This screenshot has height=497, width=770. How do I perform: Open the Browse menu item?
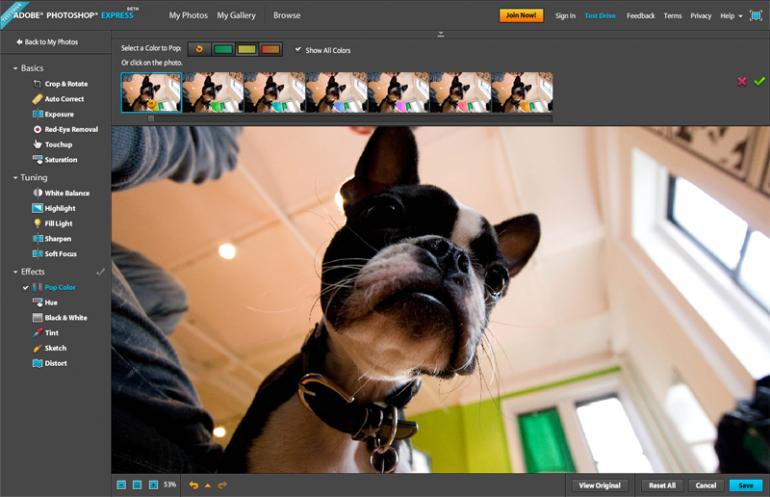click(x=286, y=16)
